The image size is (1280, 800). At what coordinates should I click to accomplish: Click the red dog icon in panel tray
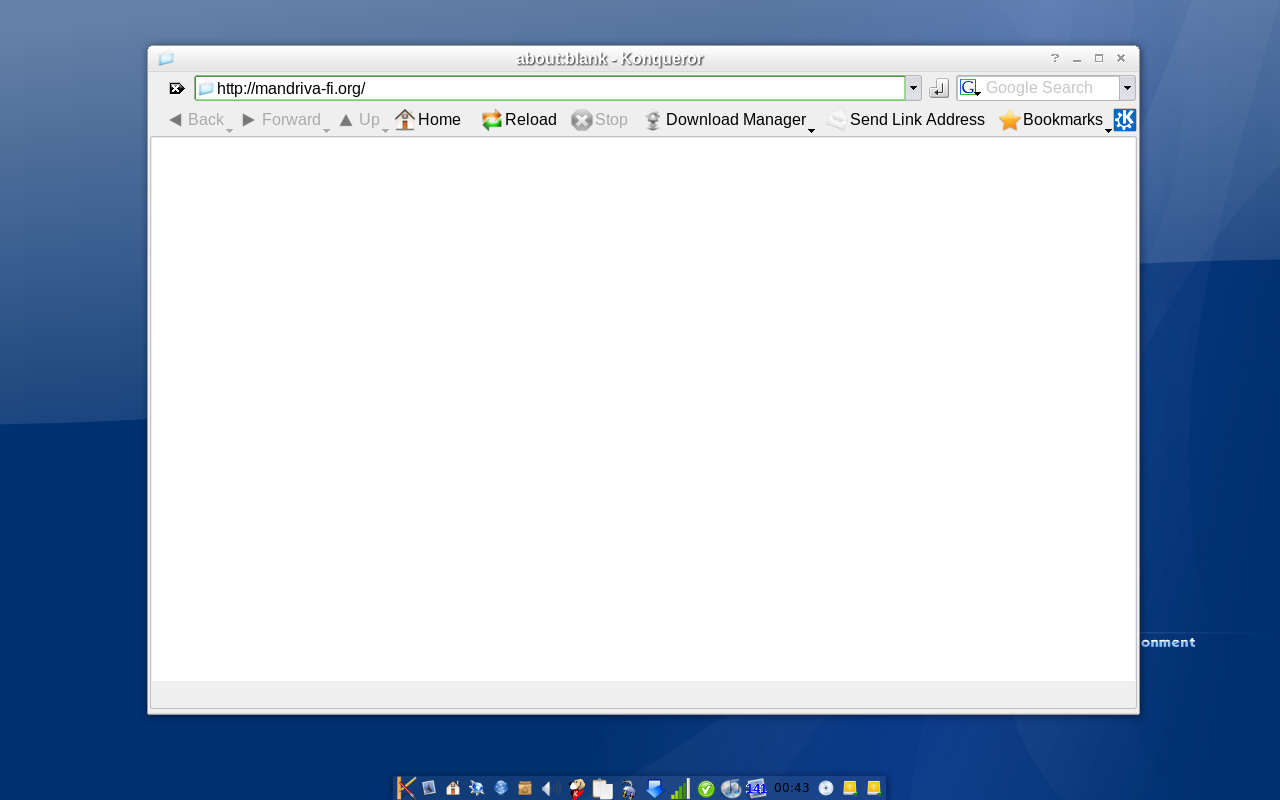(577, 789)
